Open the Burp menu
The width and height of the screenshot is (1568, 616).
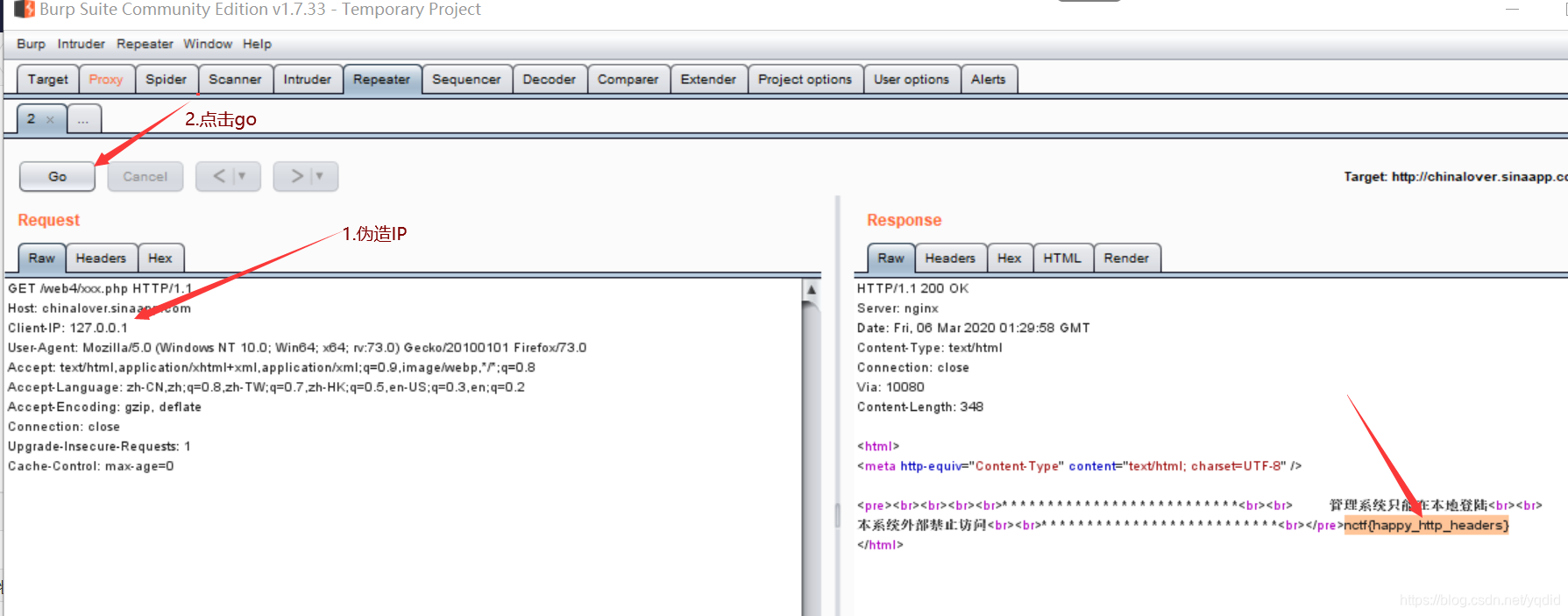pos(31,44)
